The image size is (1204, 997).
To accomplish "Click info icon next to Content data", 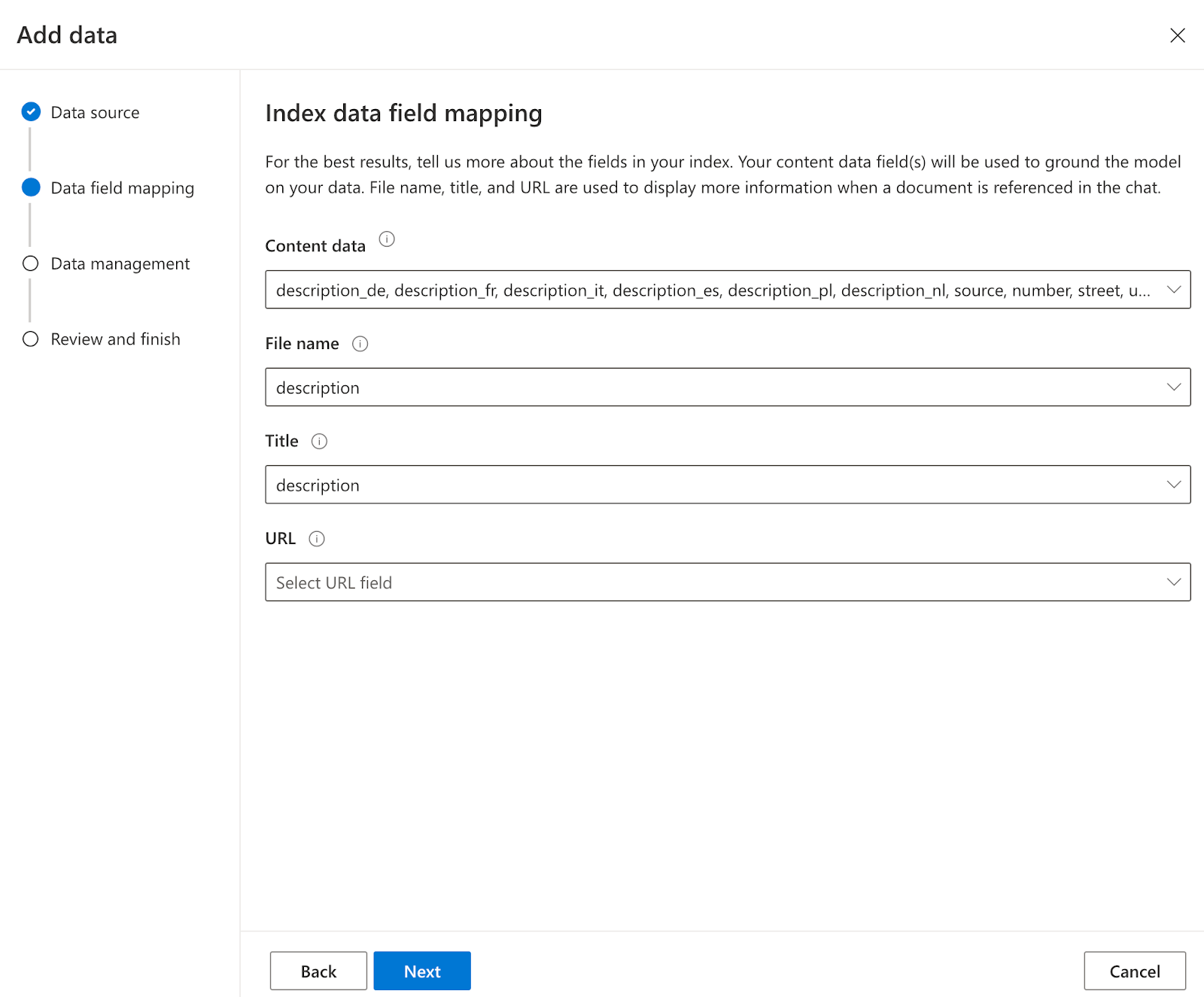I will 387,239.
